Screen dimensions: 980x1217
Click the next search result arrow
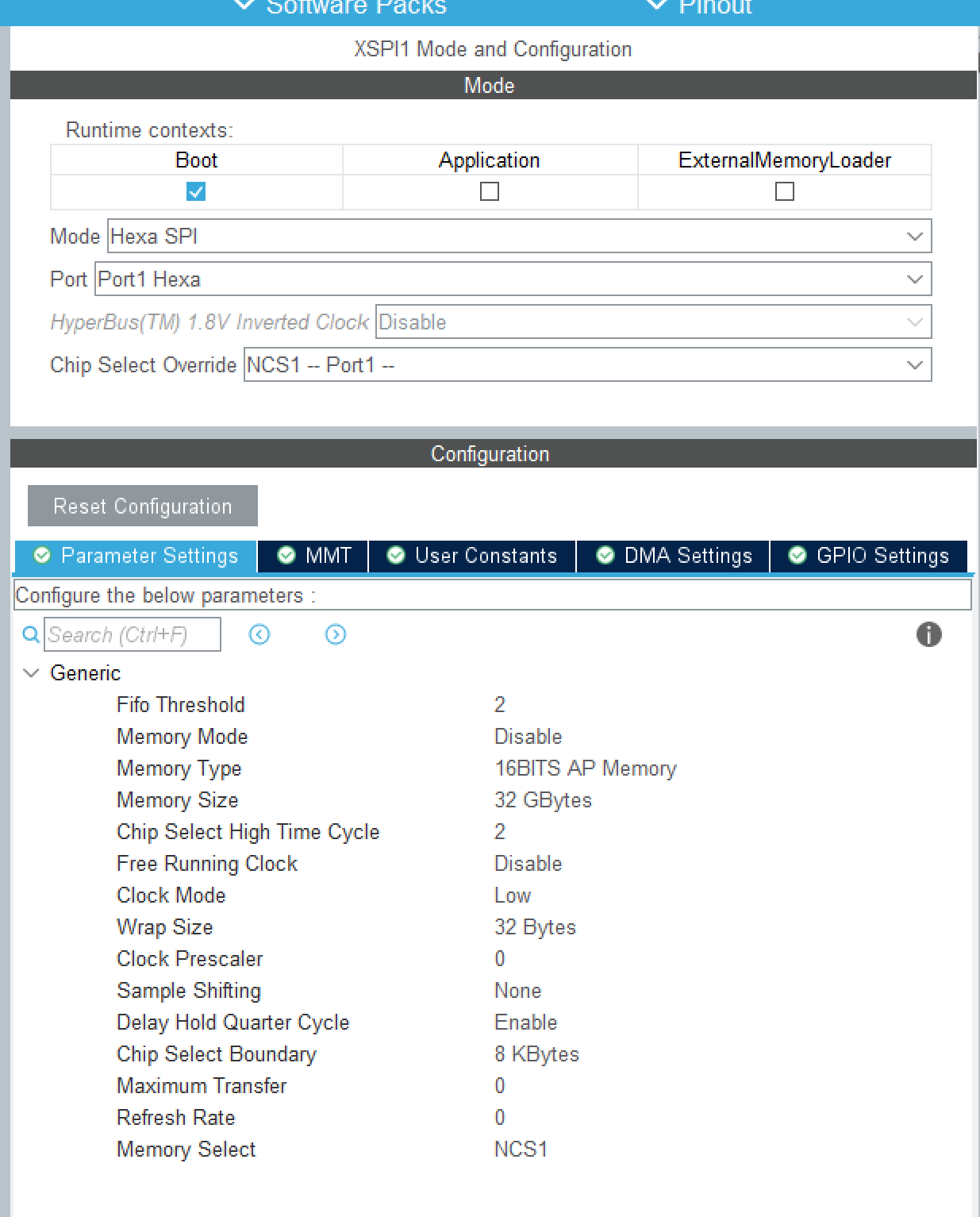335,634
